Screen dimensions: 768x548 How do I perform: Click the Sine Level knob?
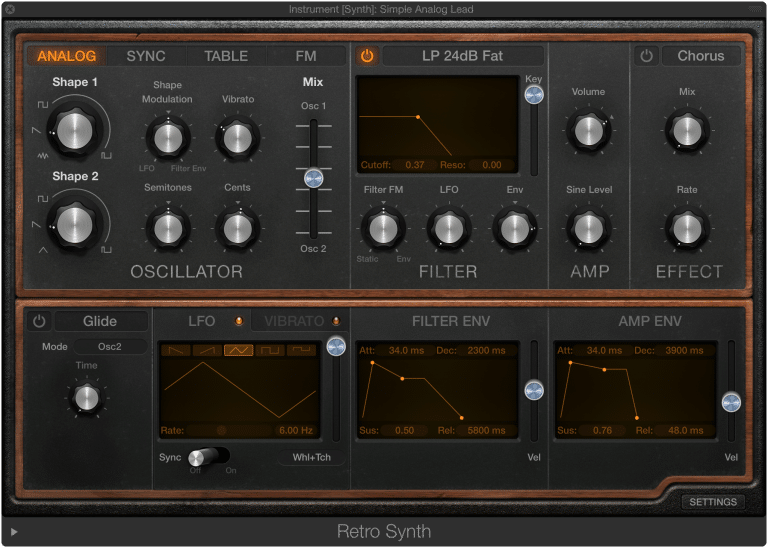(x=588, y=229)
